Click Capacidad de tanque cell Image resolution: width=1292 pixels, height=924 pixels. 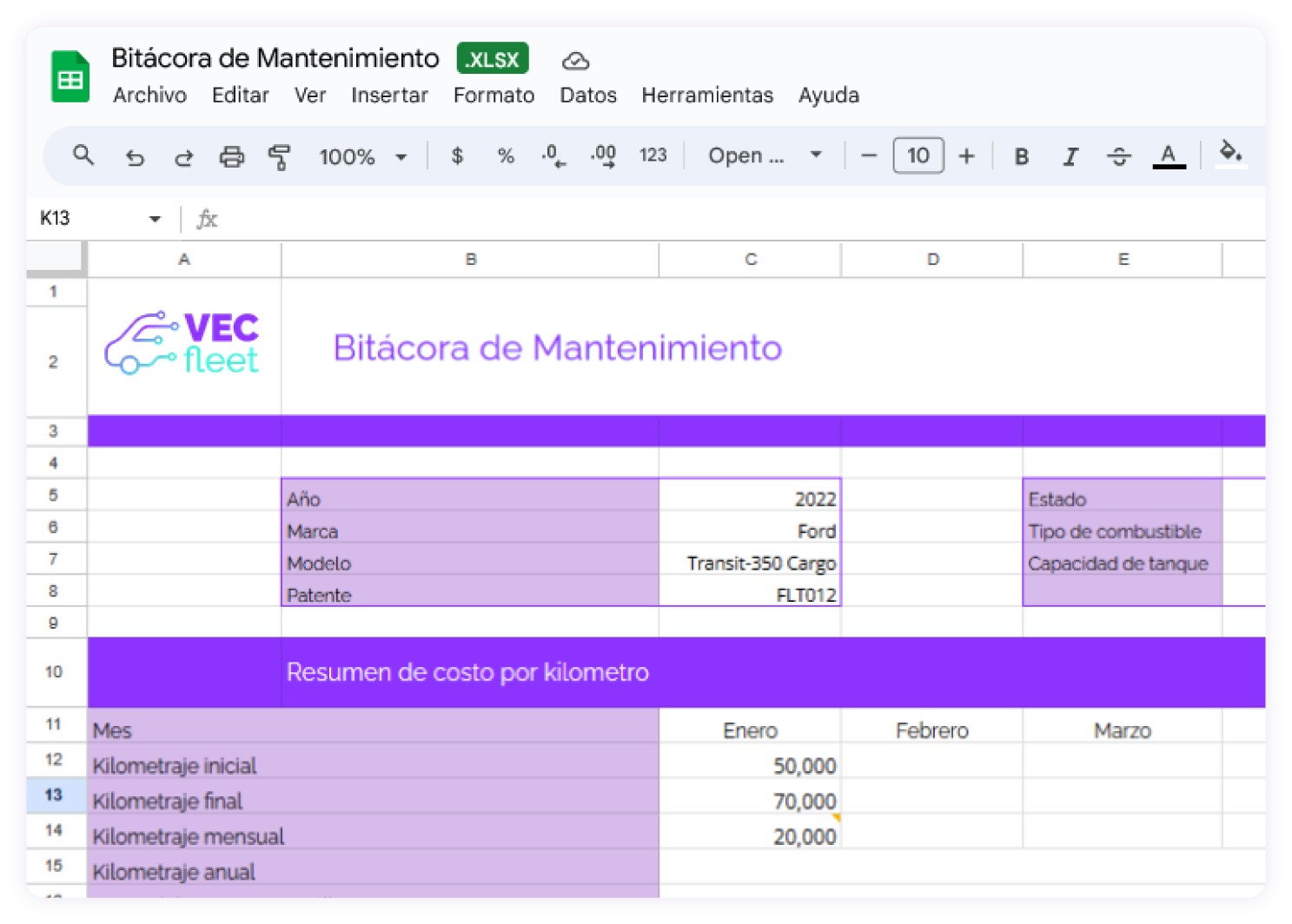(1123, 559)
